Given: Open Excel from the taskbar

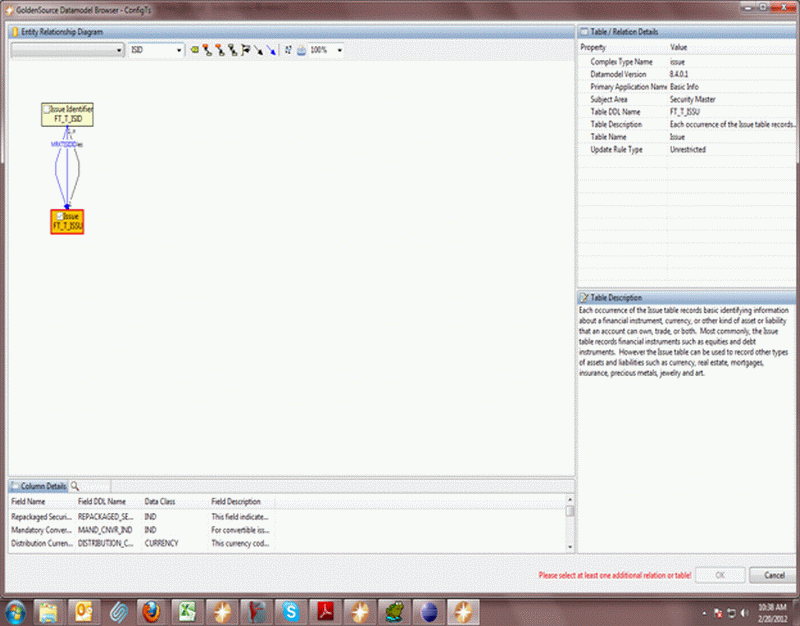Looking at the screenshot, I should point(187,612).
